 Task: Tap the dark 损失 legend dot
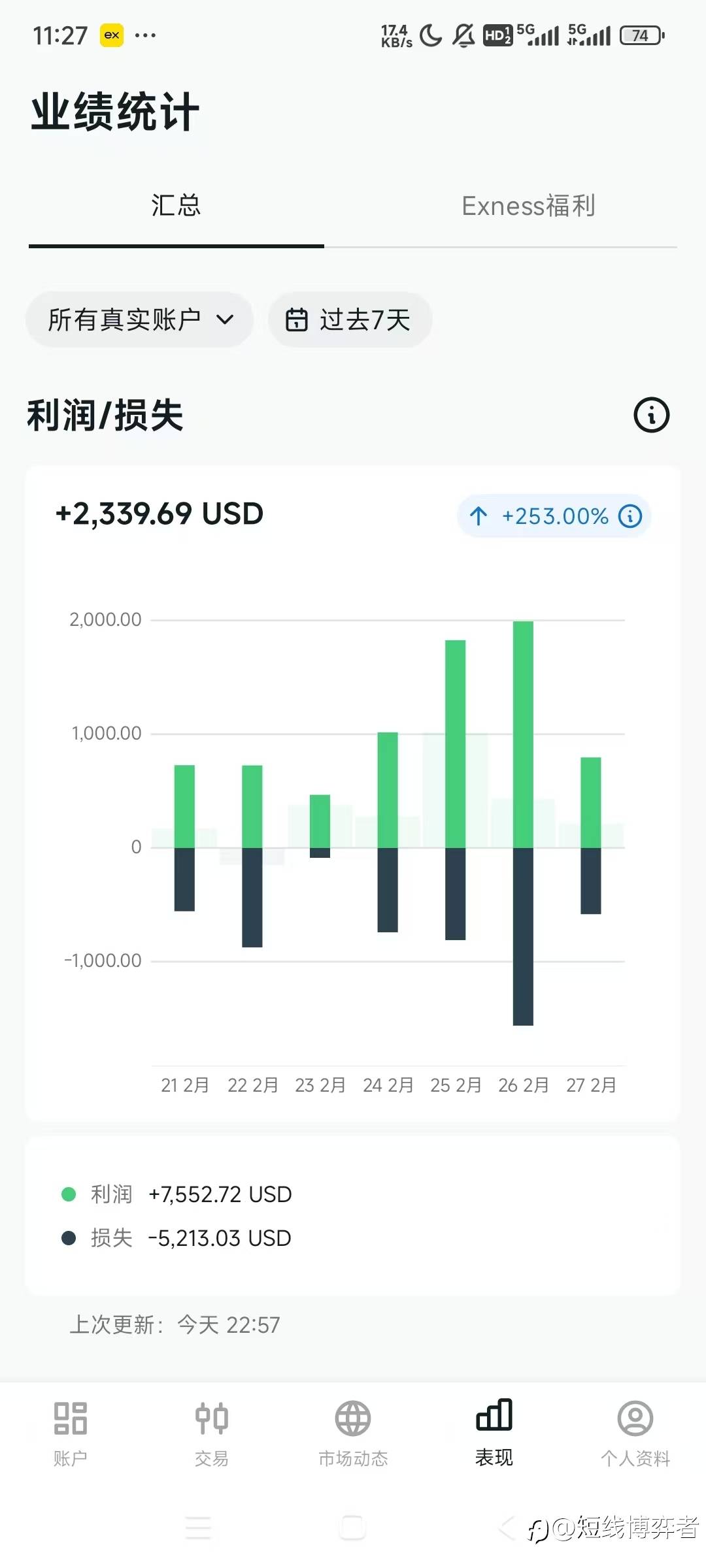tap(69, 1238)
